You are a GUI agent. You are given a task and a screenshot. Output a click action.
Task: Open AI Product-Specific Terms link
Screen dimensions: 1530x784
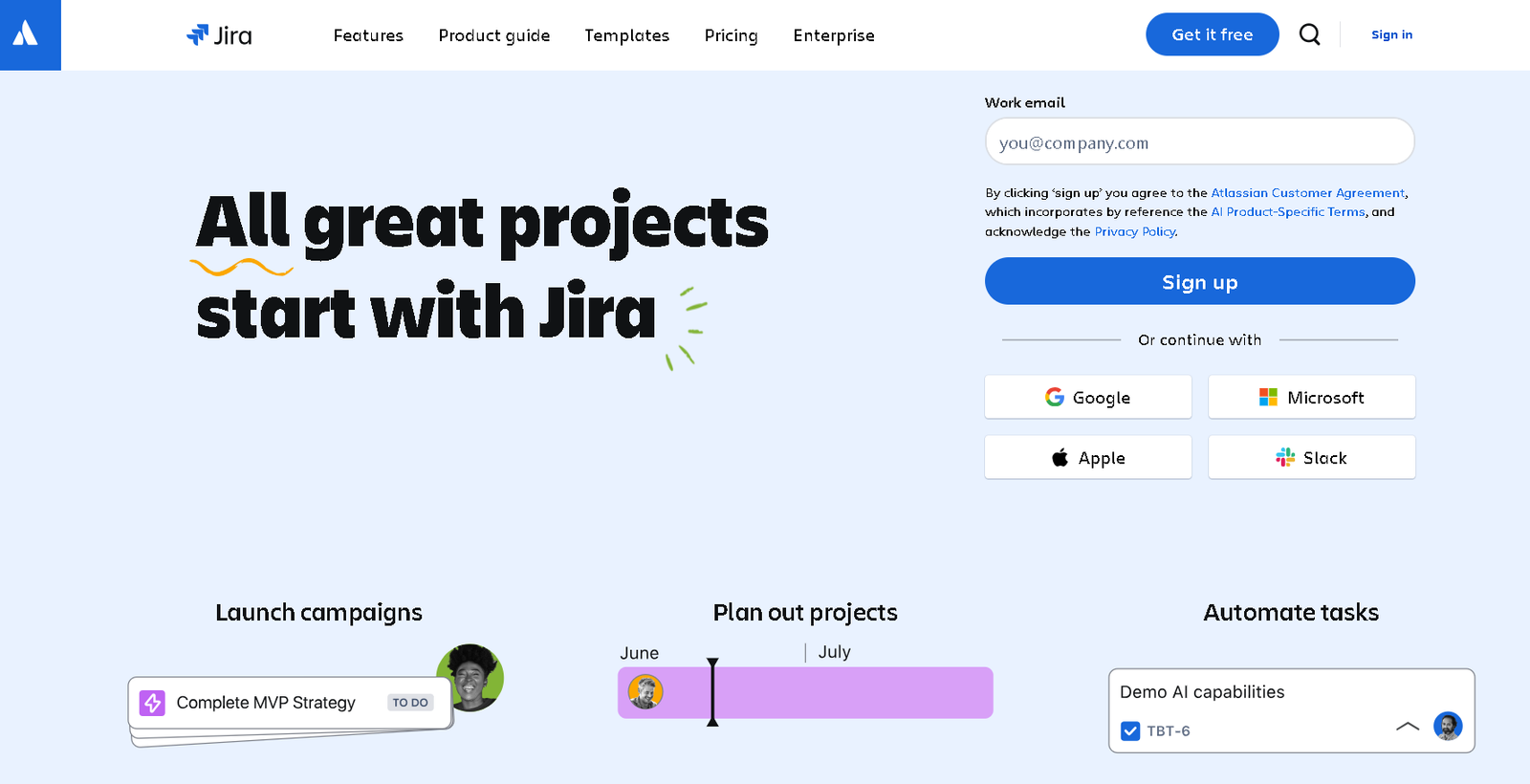click(1288, 211)
